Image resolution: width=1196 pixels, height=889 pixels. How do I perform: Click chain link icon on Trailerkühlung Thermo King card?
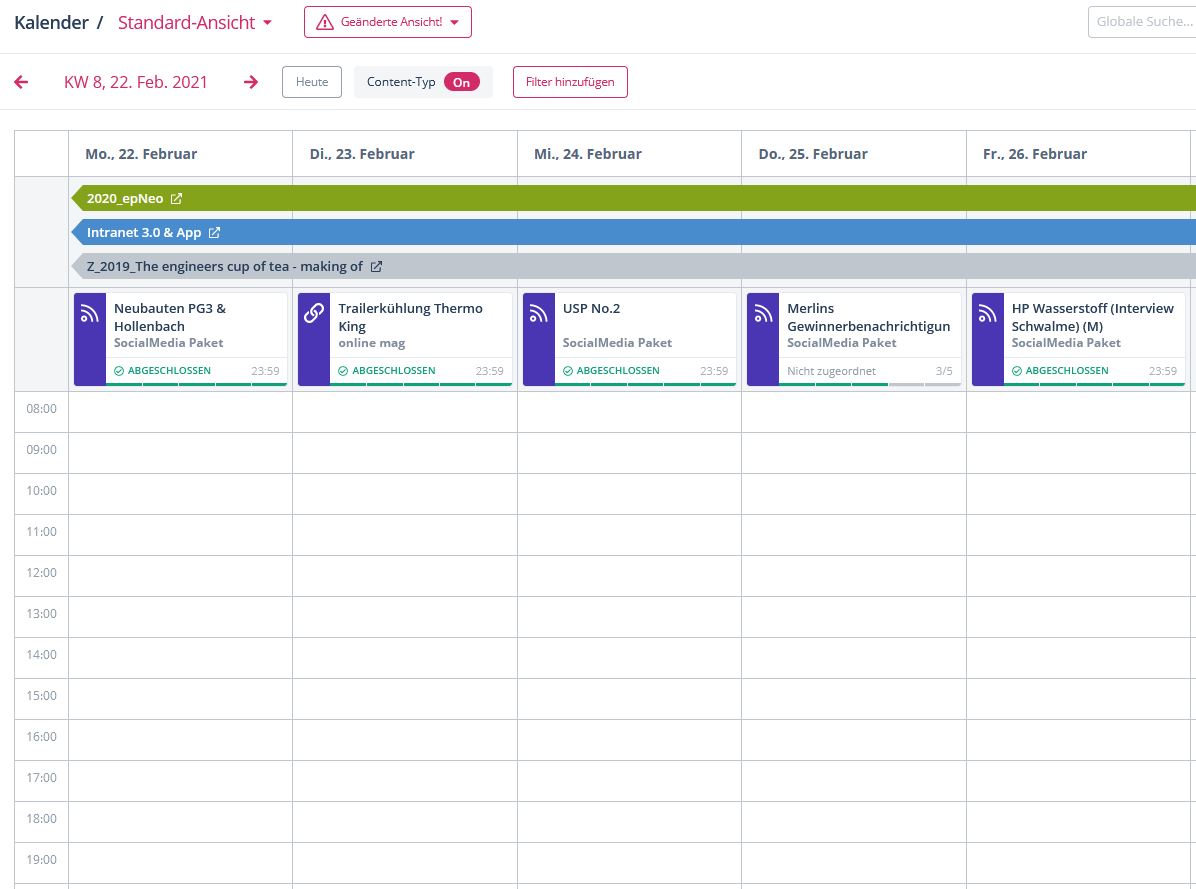[x=314, y=314]
